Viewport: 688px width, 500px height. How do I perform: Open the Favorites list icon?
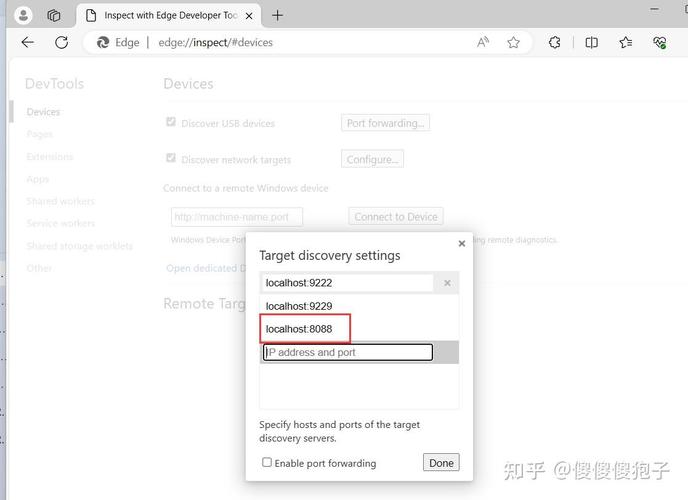(626, 42)
